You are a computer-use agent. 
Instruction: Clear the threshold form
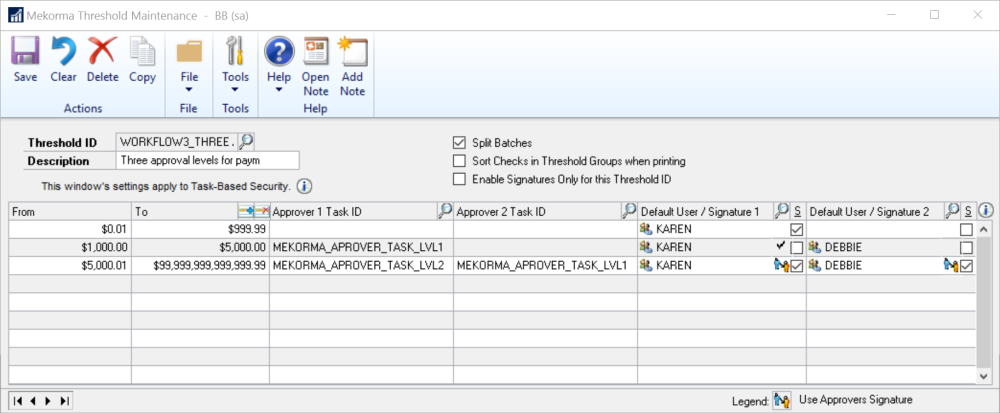(x=63, y=59)
